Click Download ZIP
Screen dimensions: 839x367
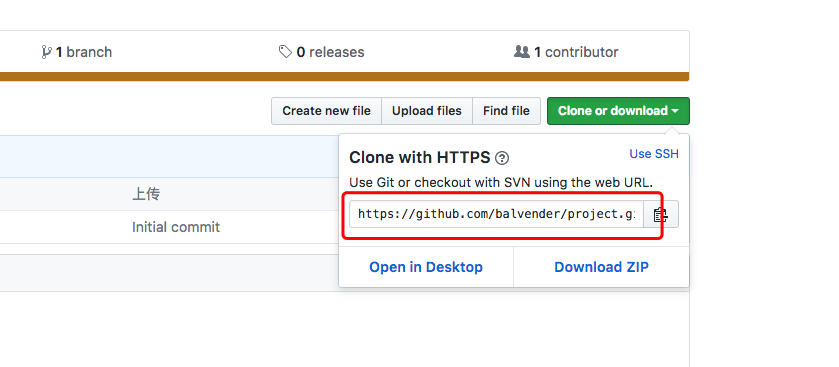tap(601, 267)
